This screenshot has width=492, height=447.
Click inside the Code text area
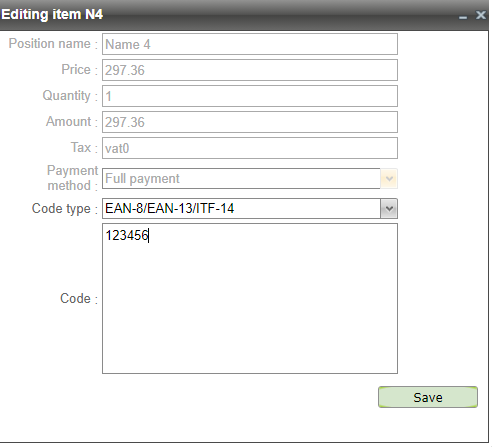250,298
